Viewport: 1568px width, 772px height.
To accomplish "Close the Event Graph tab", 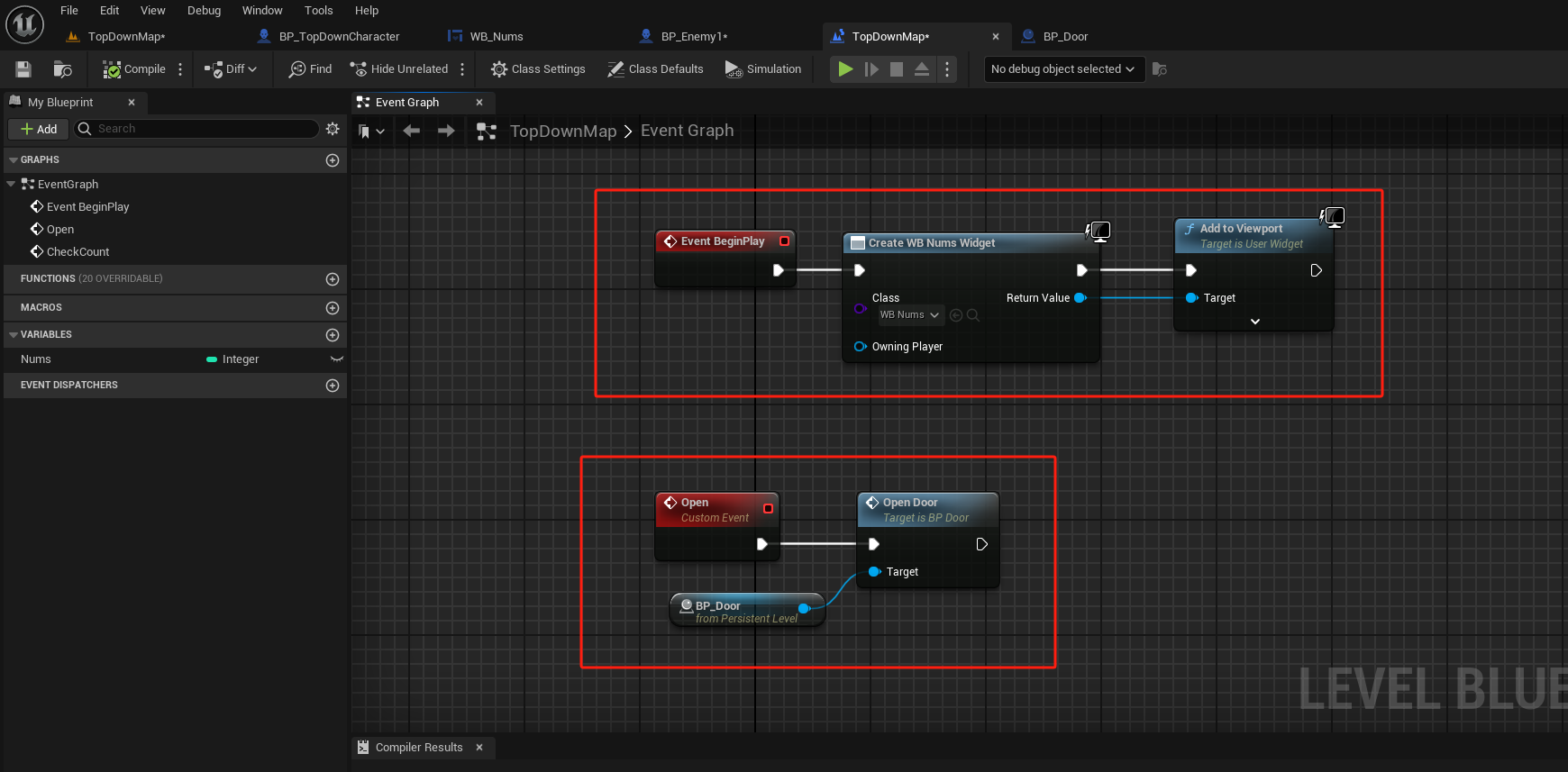I will click(479, 103).
